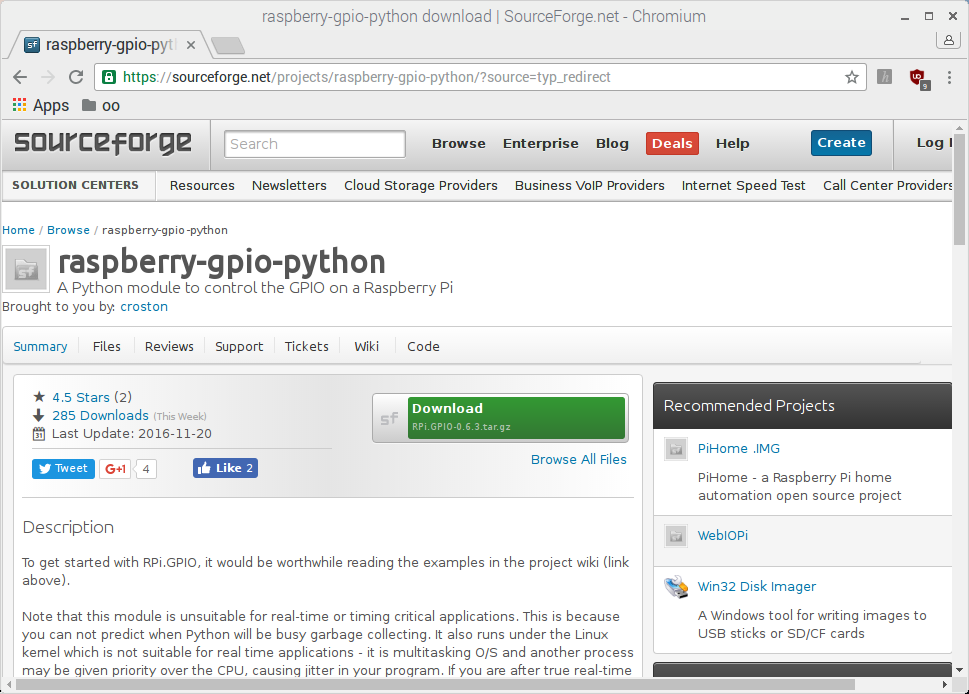Screen dimensions: 969x694
Task: Click the SourceForge logo
Action: (103, 143)
